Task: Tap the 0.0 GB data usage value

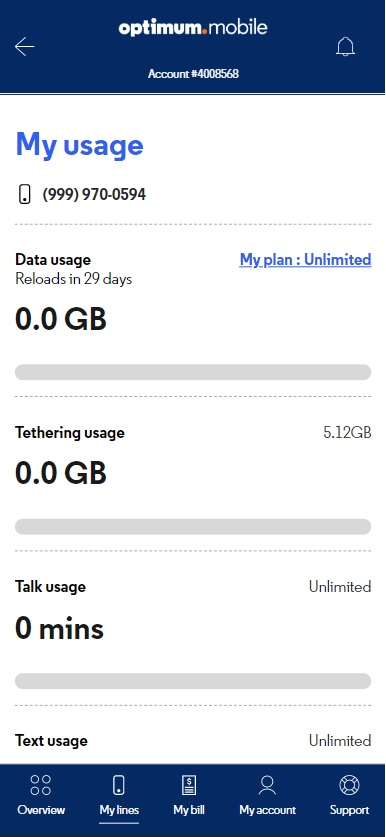Action: coord(61,319)
